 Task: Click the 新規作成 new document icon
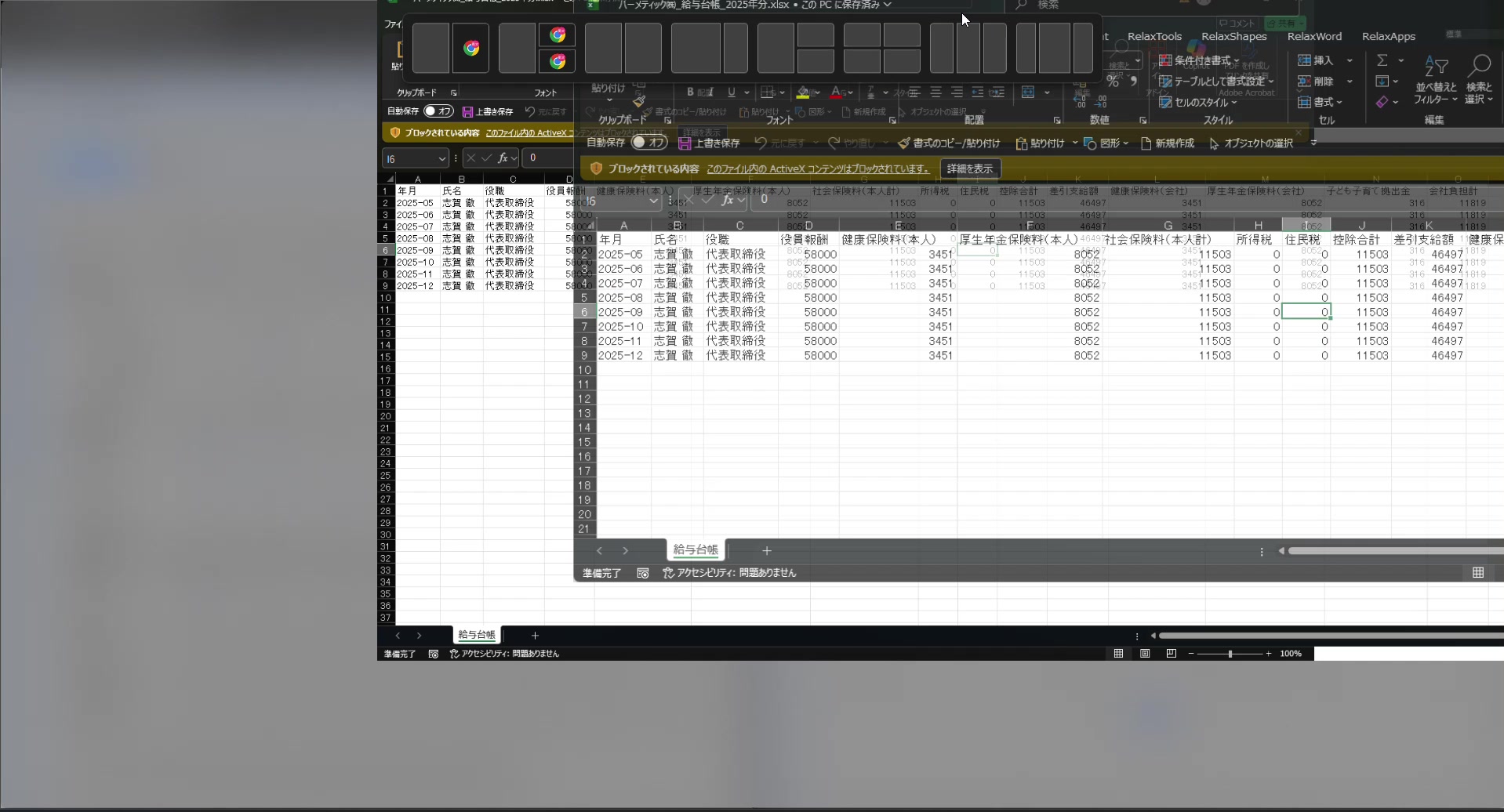tap(1167, 143)
